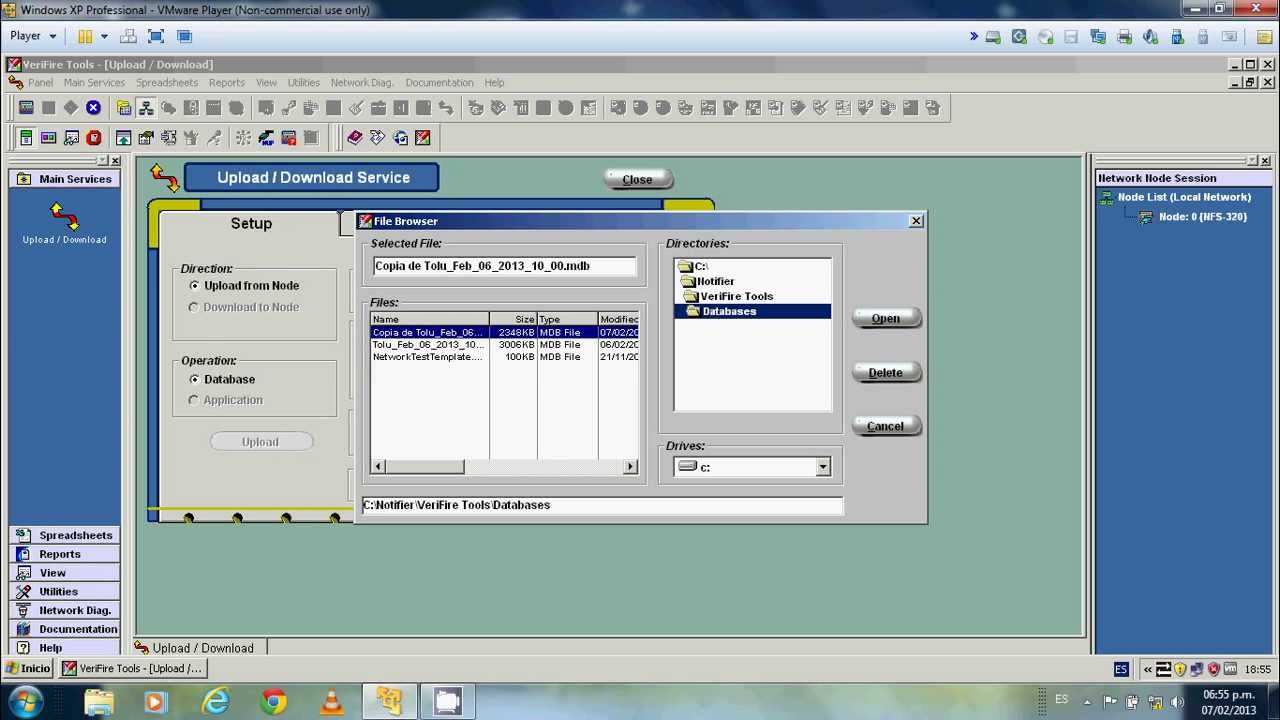Click the network nodes toolbar icon

click(x=146, y=108)
